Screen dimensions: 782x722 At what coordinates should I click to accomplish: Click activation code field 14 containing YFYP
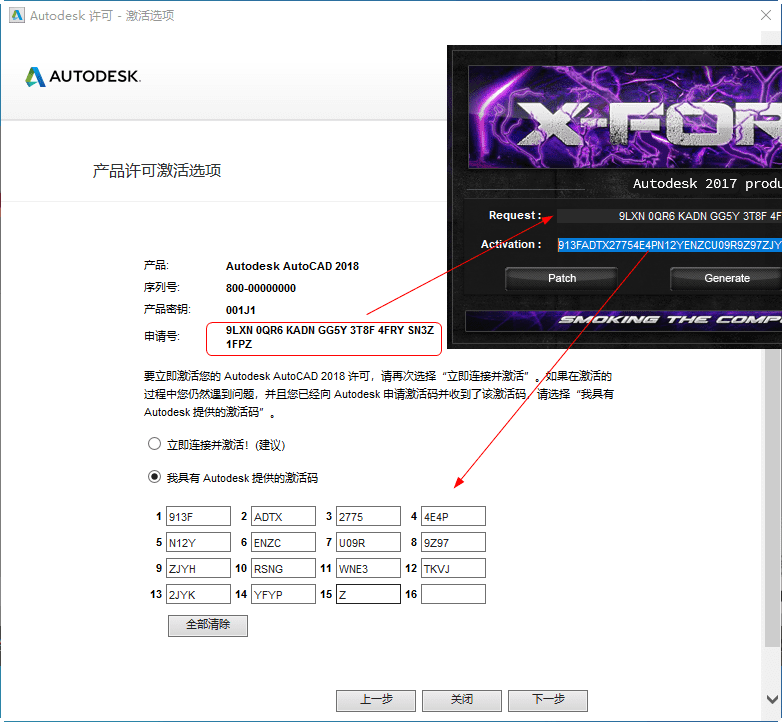pyautogui.click(x=283, y=594)
